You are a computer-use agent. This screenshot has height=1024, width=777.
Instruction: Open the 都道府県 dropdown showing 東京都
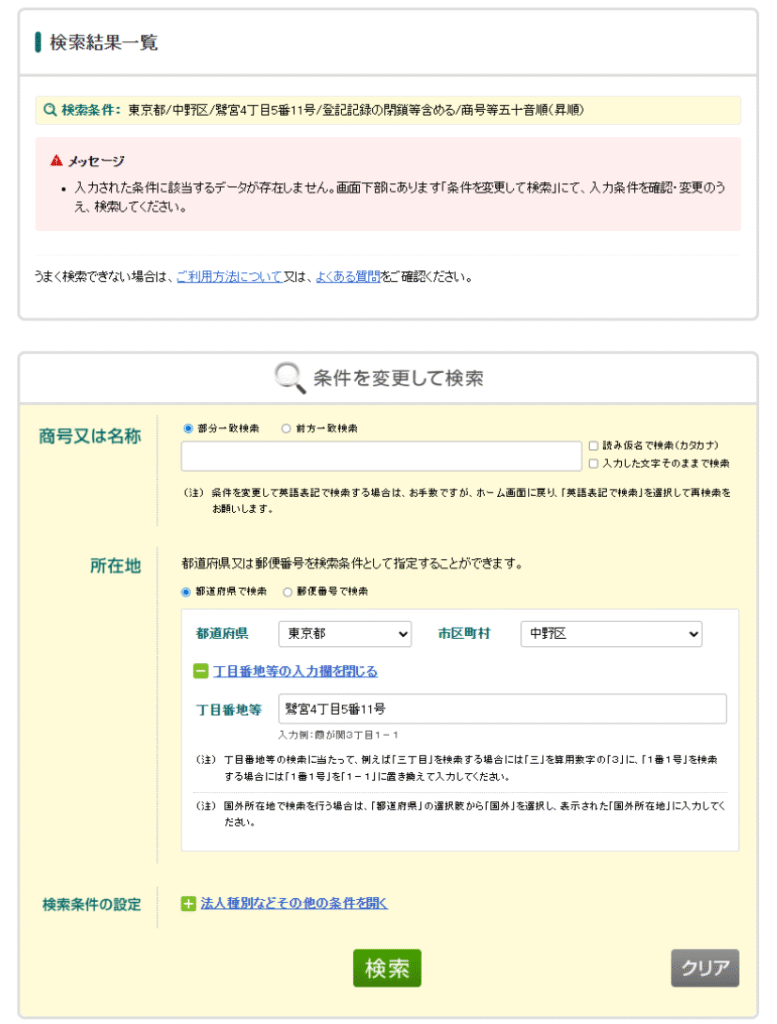point(345,633)
